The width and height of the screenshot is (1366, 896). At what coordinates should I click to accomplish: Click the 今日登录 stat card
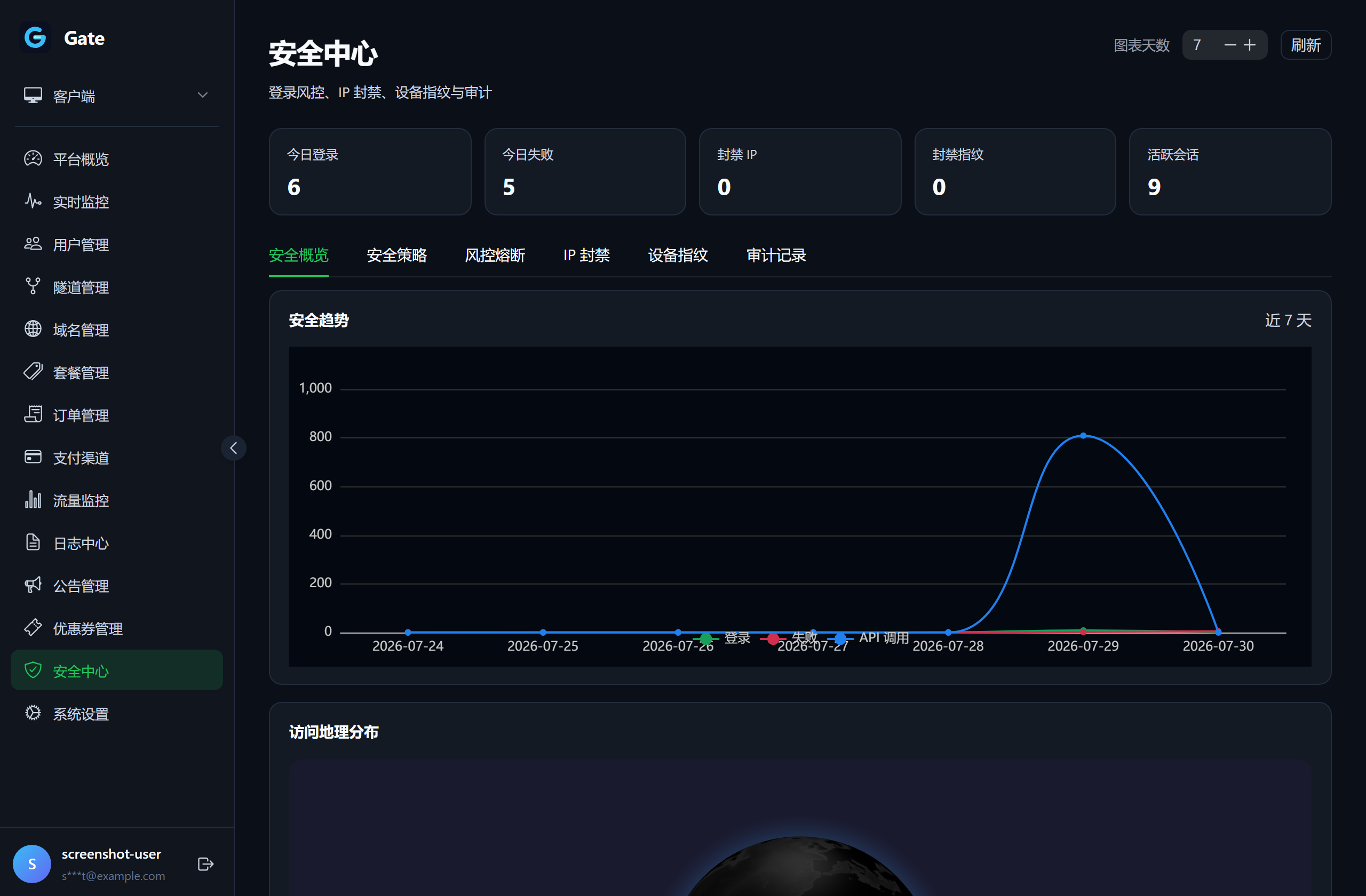(x=370, y=172)
